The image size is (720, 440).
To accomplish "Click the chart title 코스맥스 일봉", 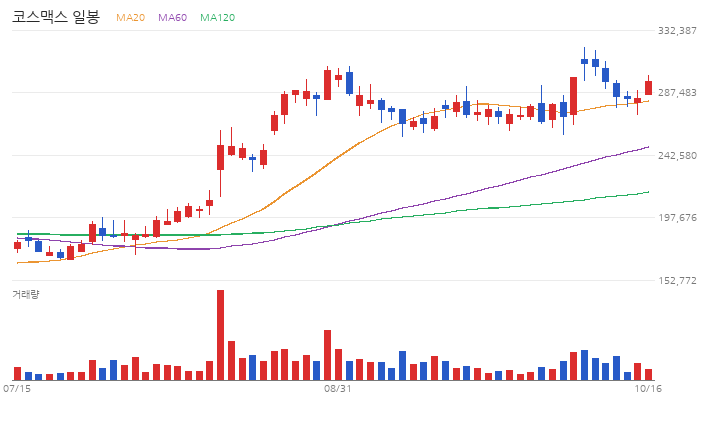I will 56,17.
